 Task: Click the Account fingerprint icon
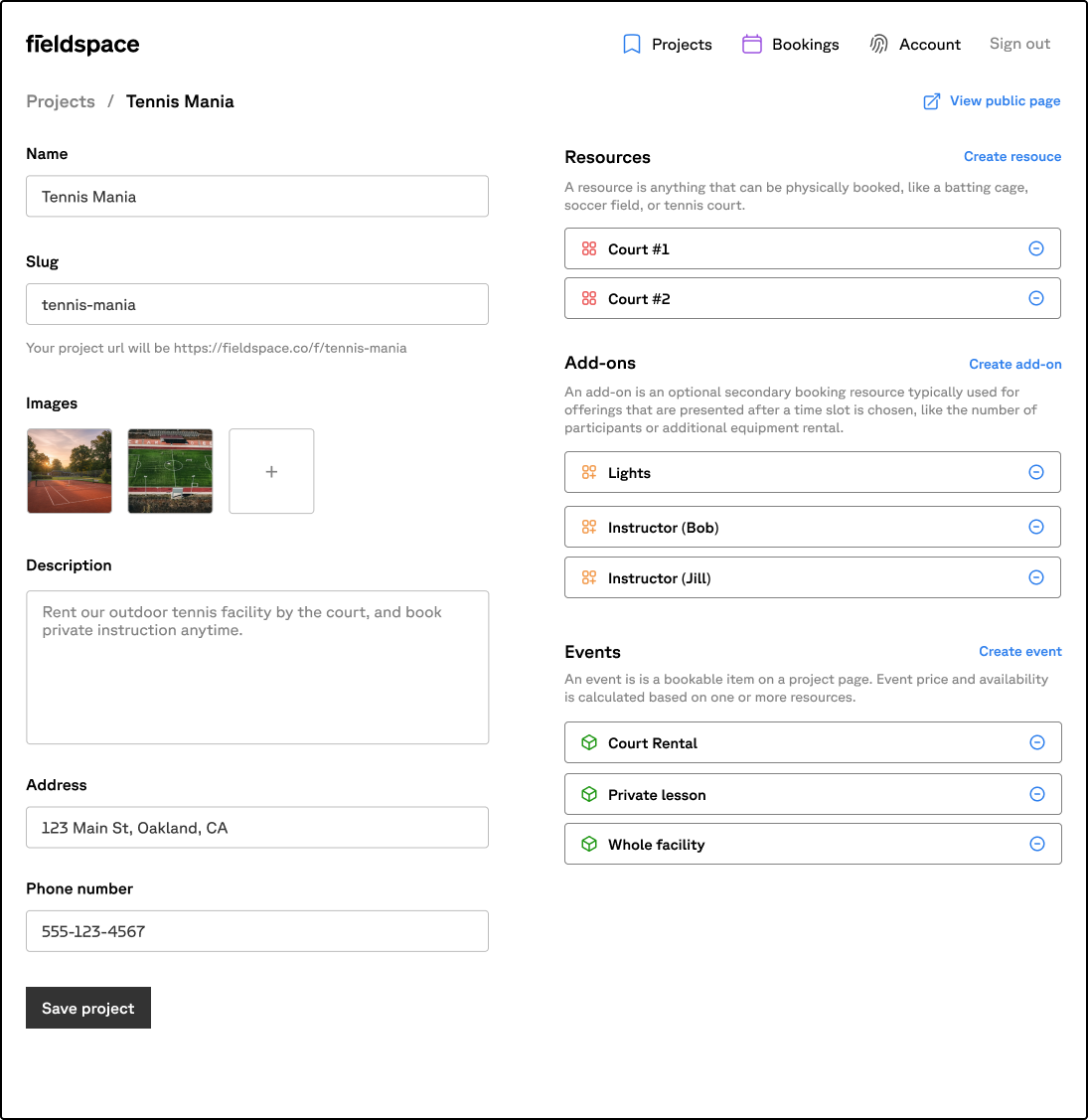[878, 45]
